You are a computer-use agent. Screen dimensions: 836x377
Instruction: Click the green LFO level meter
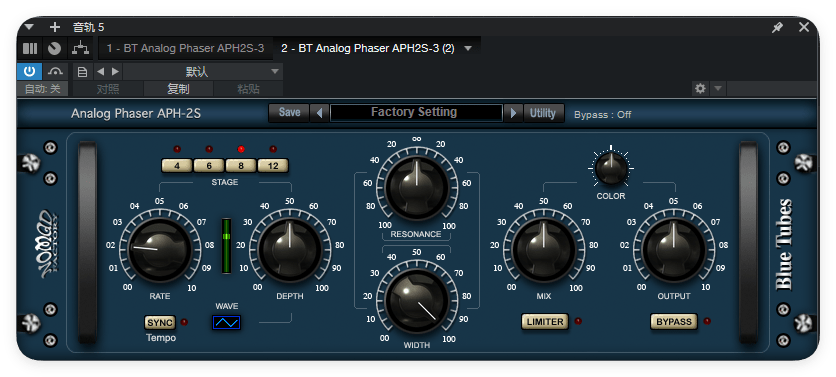click(x=227, y=245)
